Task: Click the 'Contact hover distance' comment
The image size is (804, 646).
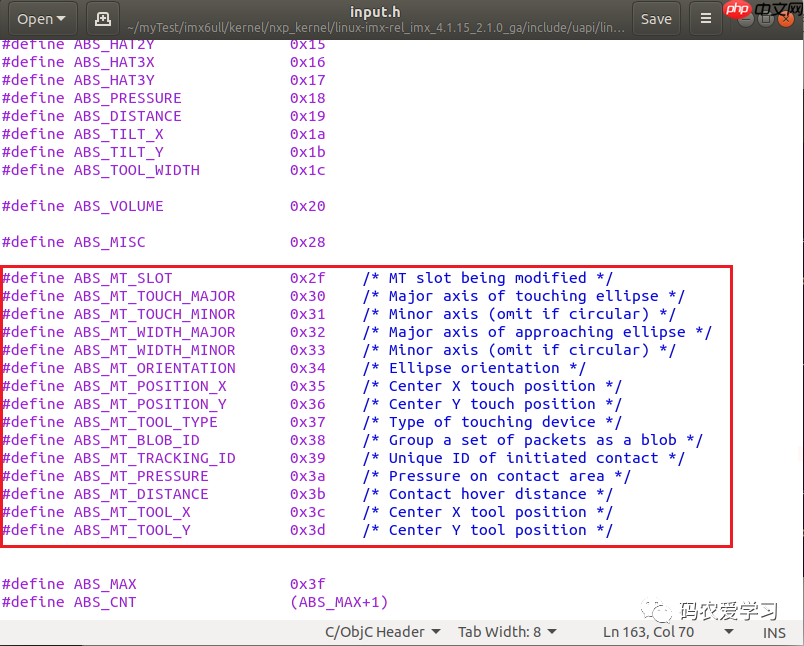Action: pyautogui.click(x=488, y=494)
